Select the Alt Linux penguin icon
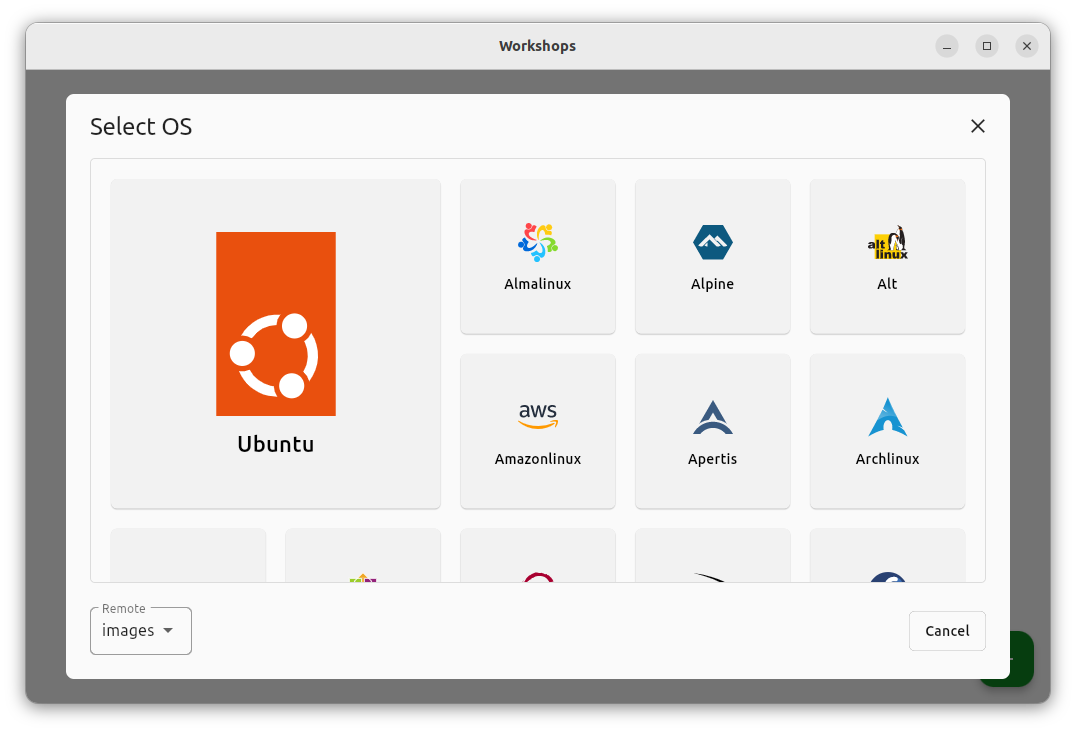 click(887, 242)
